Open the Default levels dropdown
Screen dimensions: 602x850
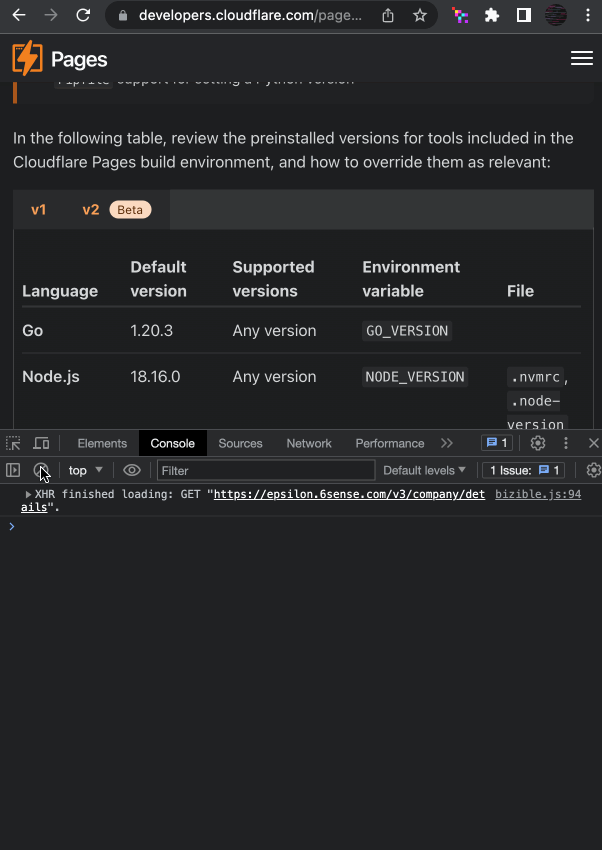[423, 470]
